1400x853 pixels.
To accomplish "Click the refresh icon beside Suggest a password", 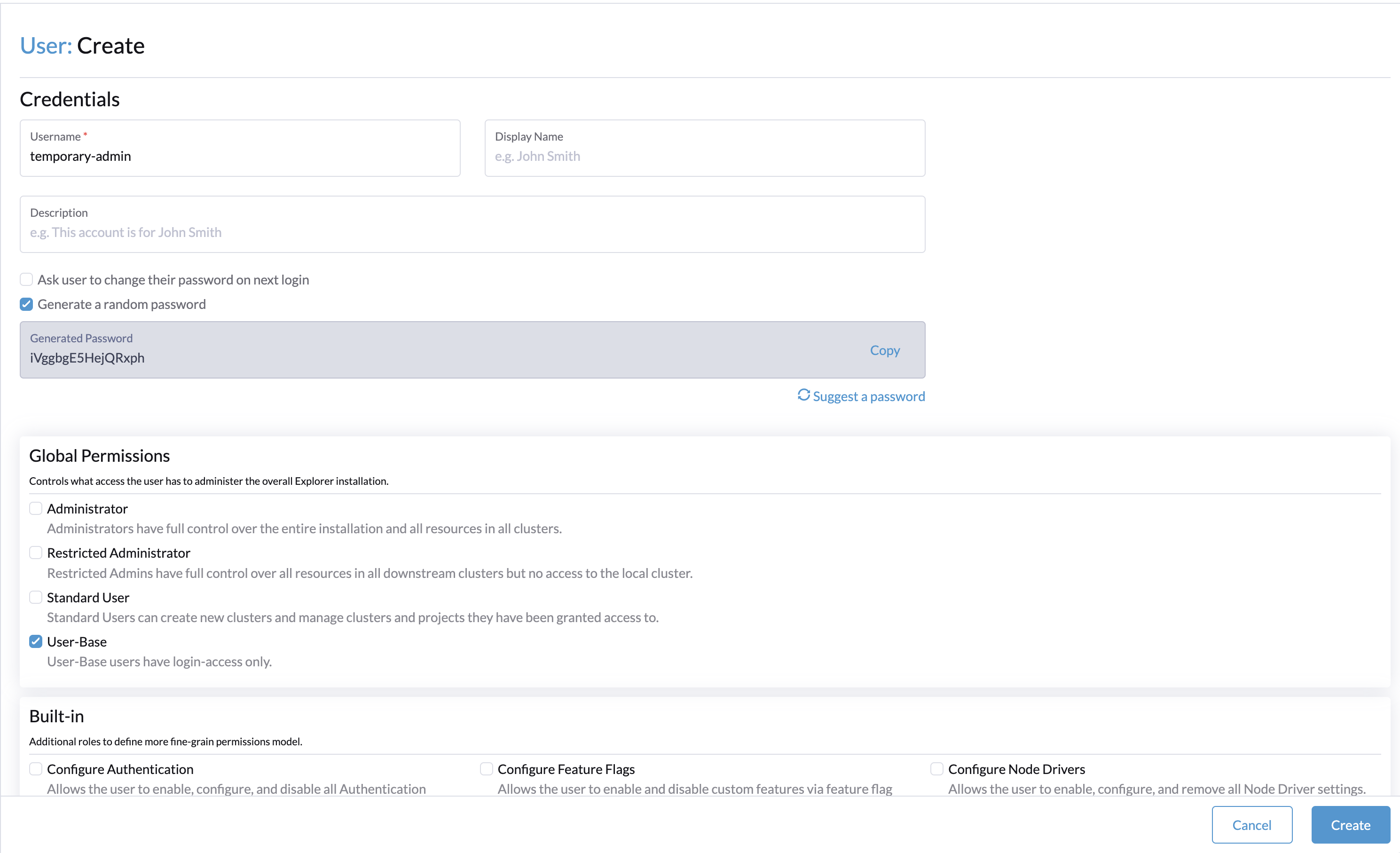I will [x=803, y=395].
